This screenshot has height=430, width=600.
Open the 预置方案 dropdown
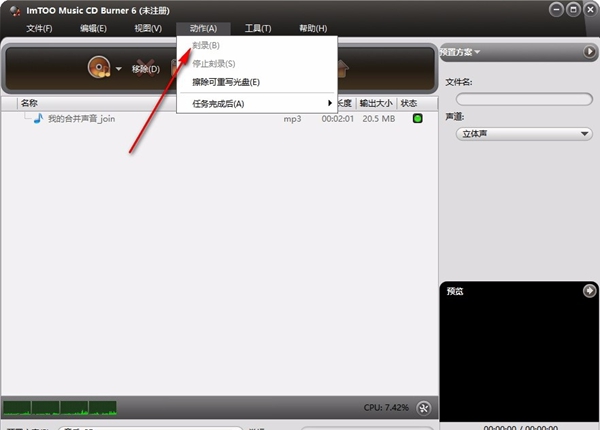click(460, 52)
